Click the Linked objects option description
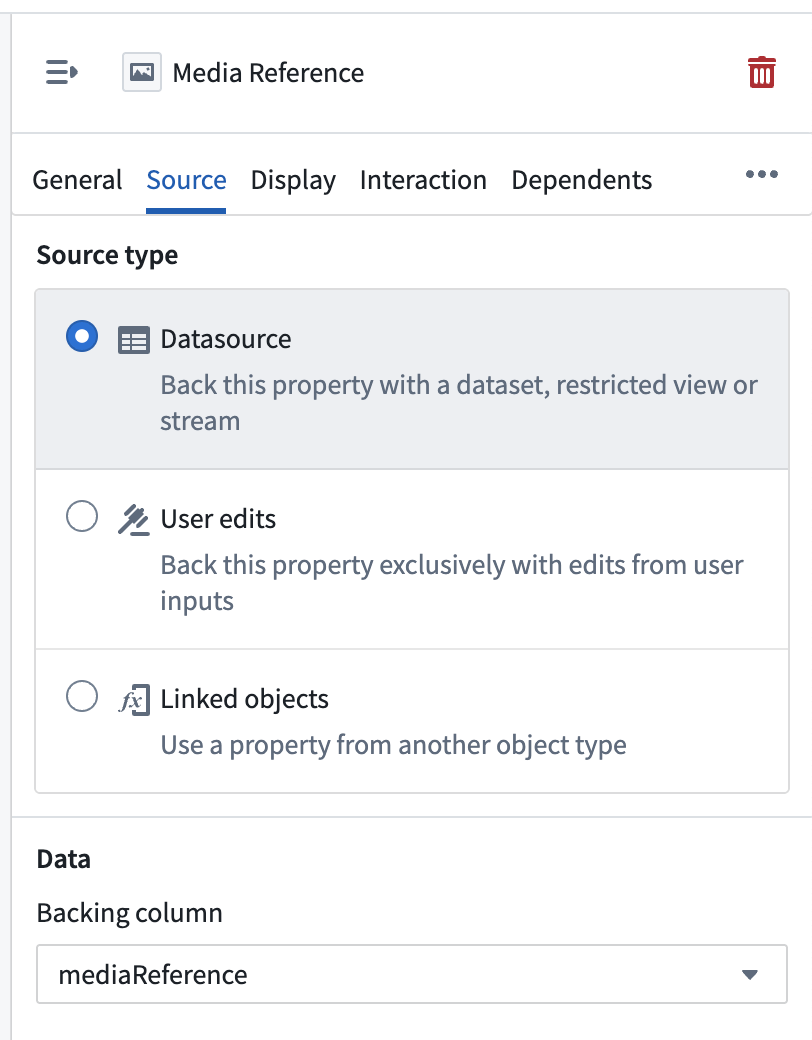This screenshot has width=812, height=1040. click(393, 745)
